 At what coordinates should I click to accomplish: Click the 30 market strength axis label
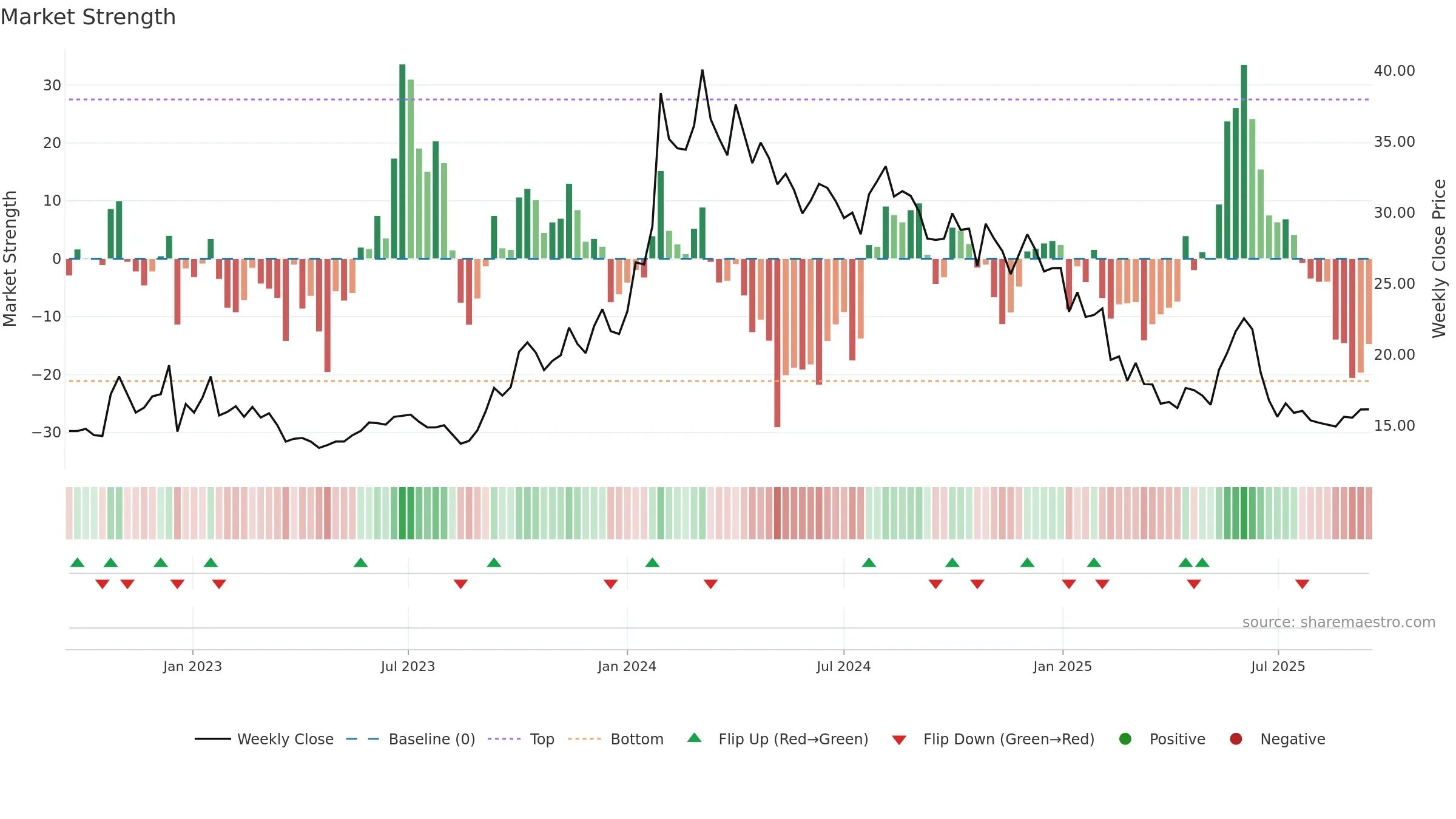point(52,85)
